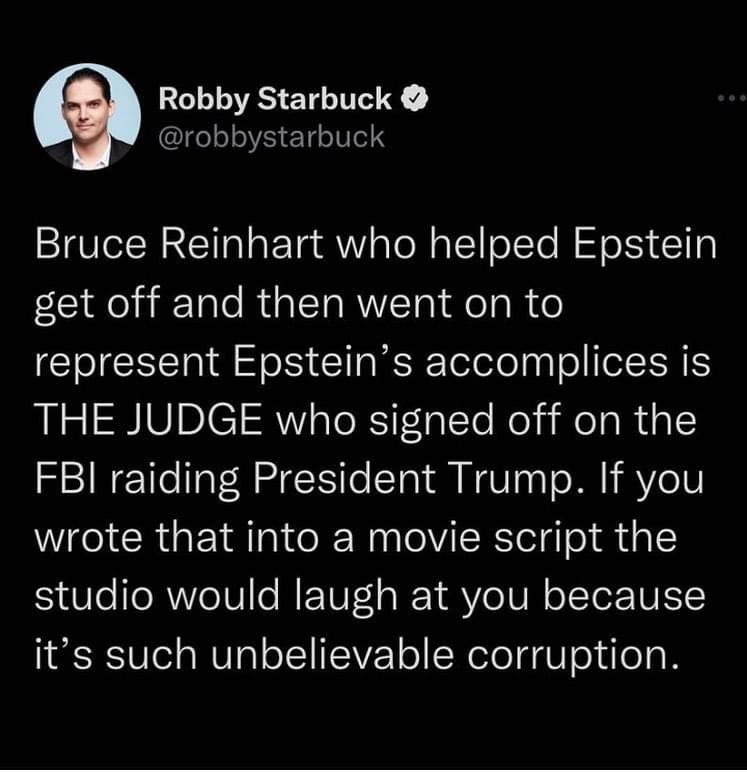
Task: Click the Robby Starbuck display name
Action: tap(276, 100)
